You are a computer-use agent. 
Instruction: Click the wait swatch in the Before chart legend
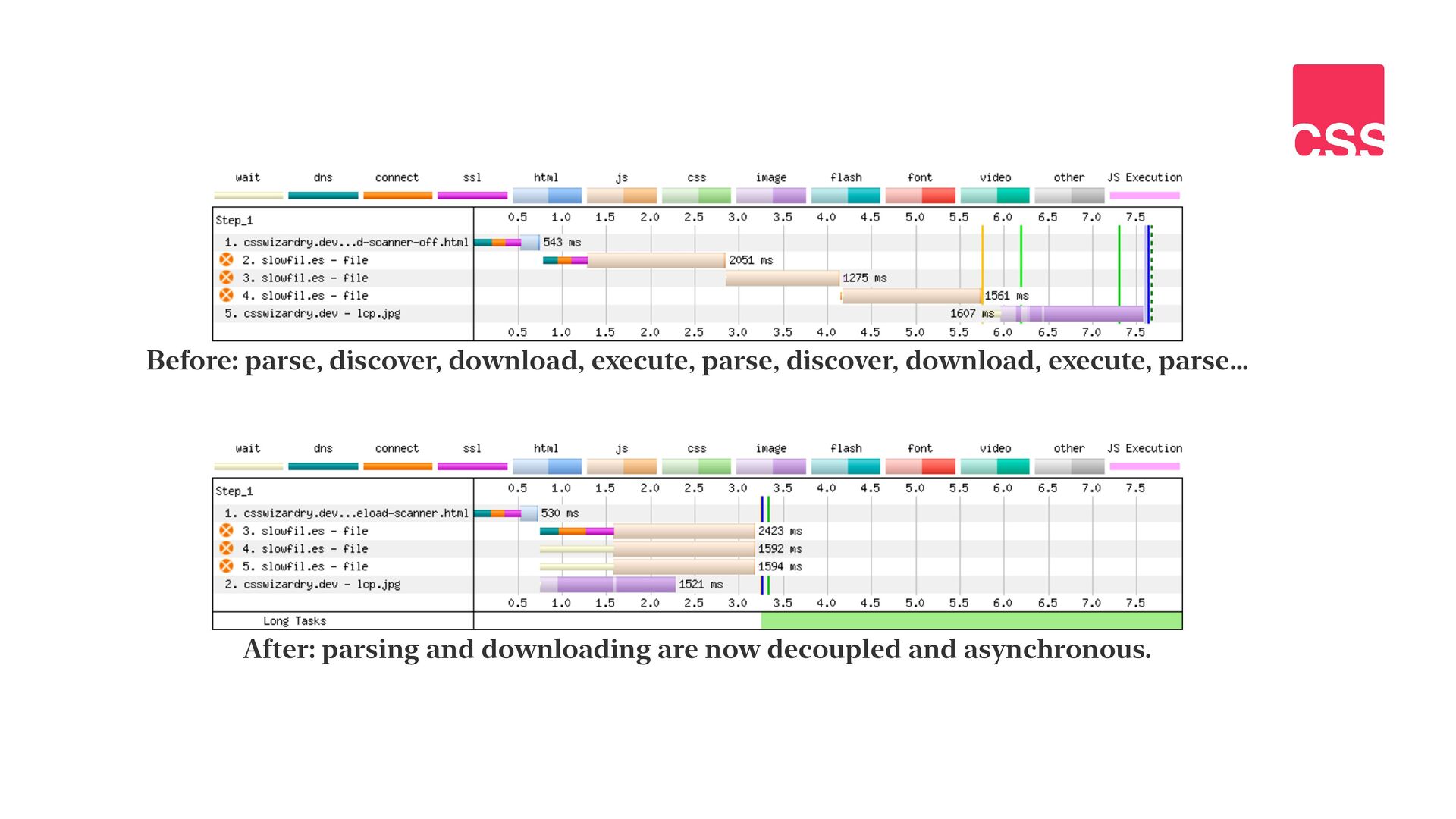(248, 196)
